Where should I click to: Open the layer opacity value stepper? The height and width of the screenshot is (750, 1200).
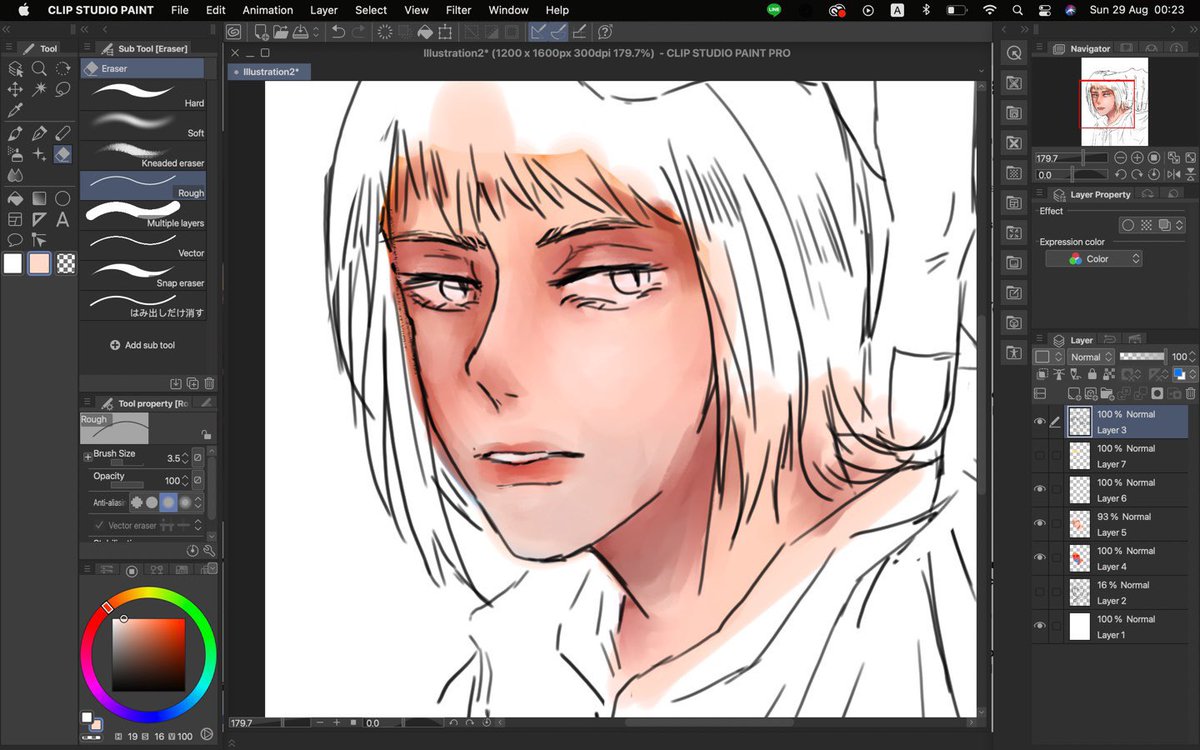1194,357
